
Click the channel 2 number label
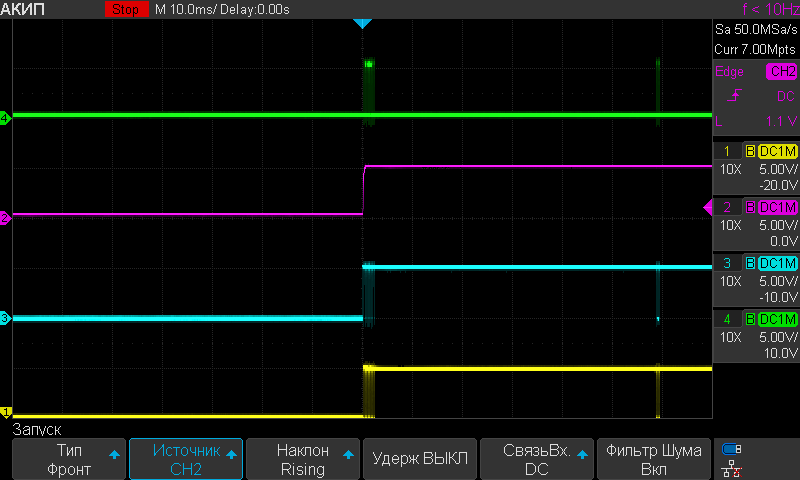(727, 207)
